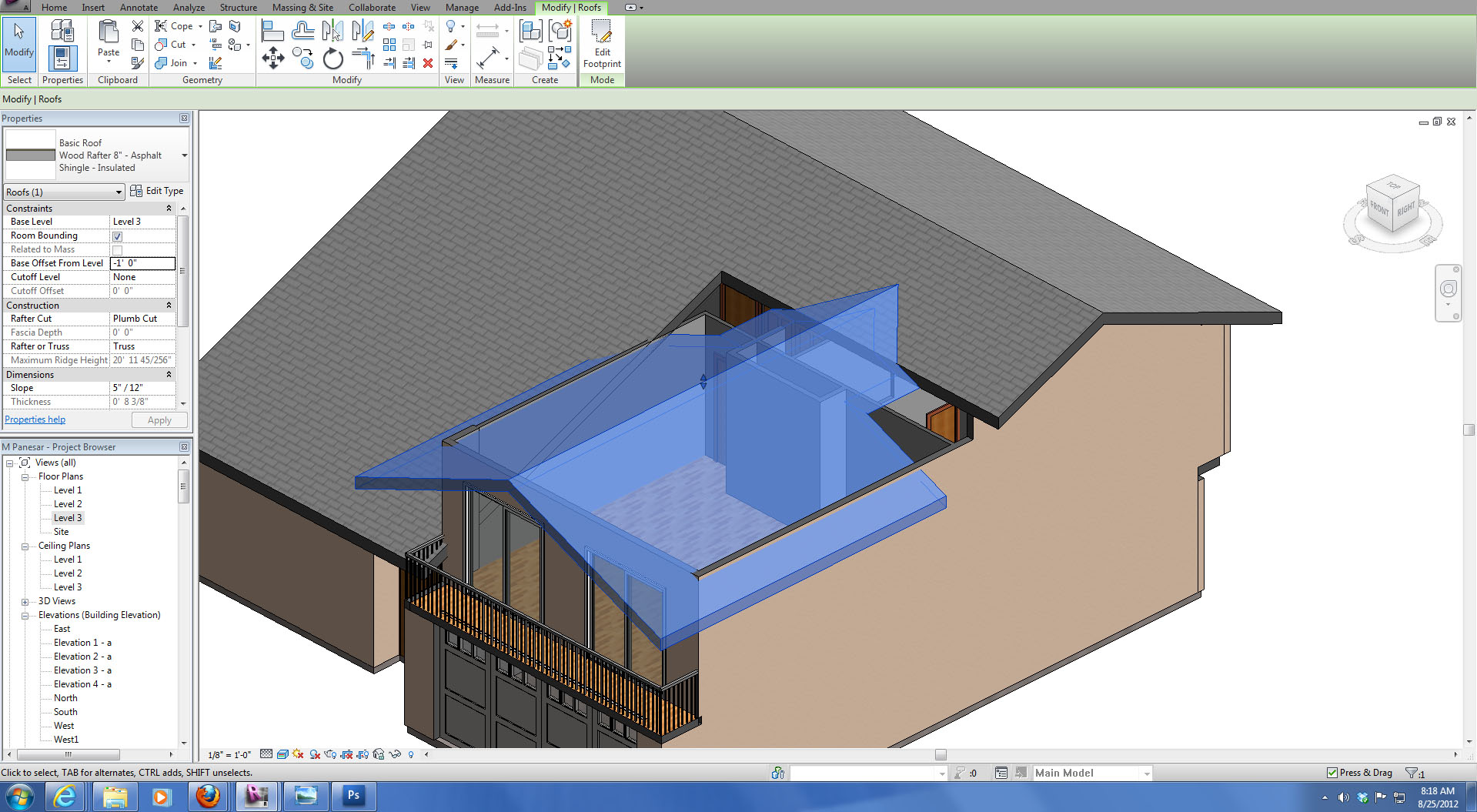Open the Properties help link
The width and height of the screenshot is (1477, 812).
35,419
